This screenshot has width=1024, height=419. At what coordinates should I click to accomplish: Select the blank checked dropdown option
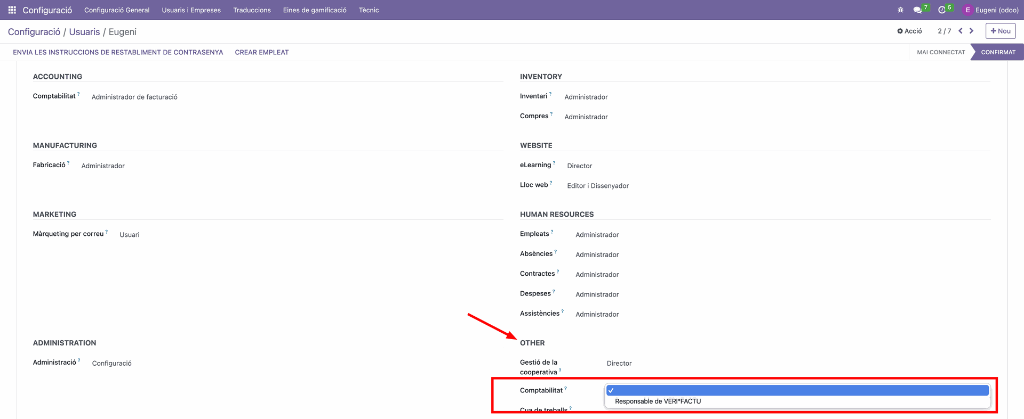(797, 390)
